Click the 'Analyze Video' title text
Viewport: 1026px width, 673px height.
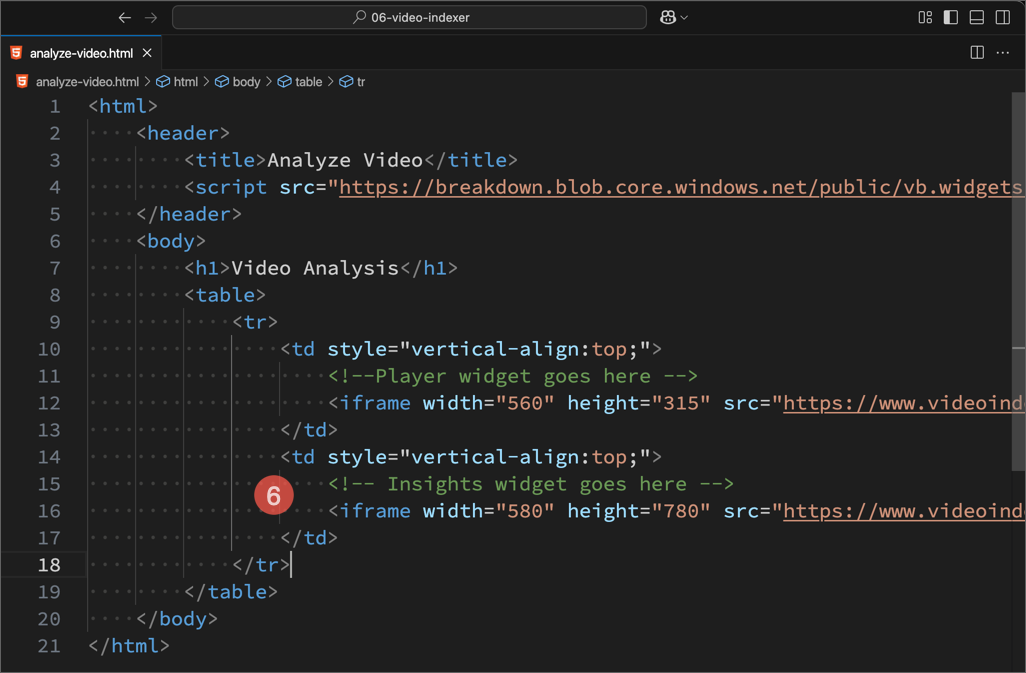[345, 160]
